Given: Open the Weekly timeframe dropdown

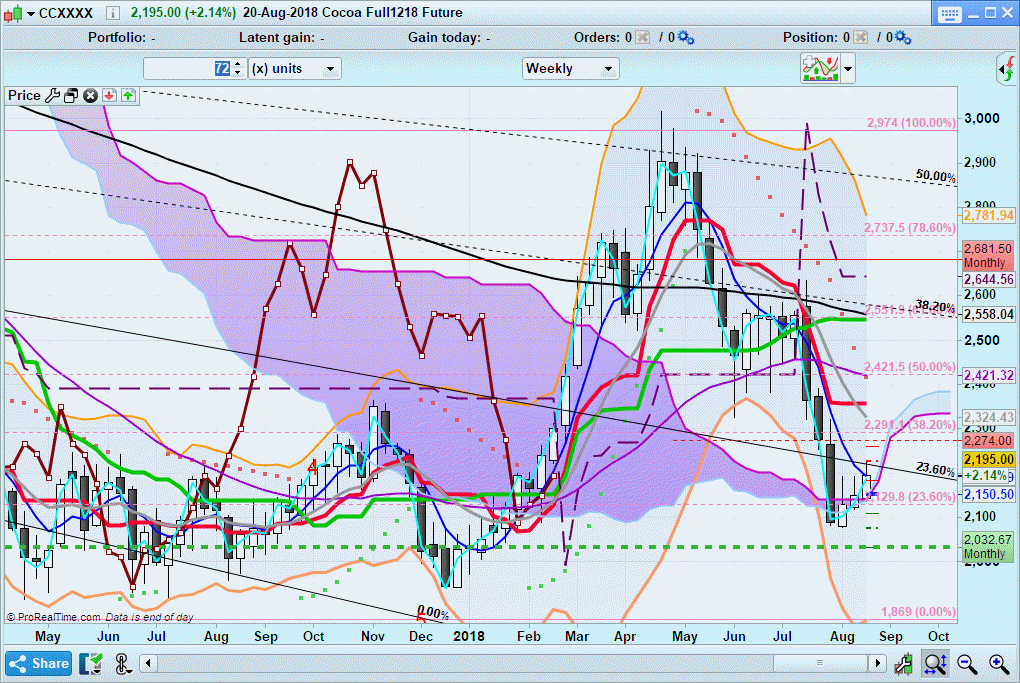Looking at the screenshot, I should pos(570,68).
